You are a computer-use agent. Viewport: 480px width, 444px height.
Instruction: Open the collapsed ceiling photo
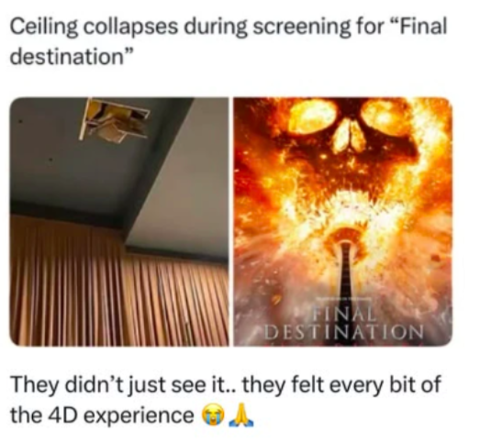click(119, 221)
